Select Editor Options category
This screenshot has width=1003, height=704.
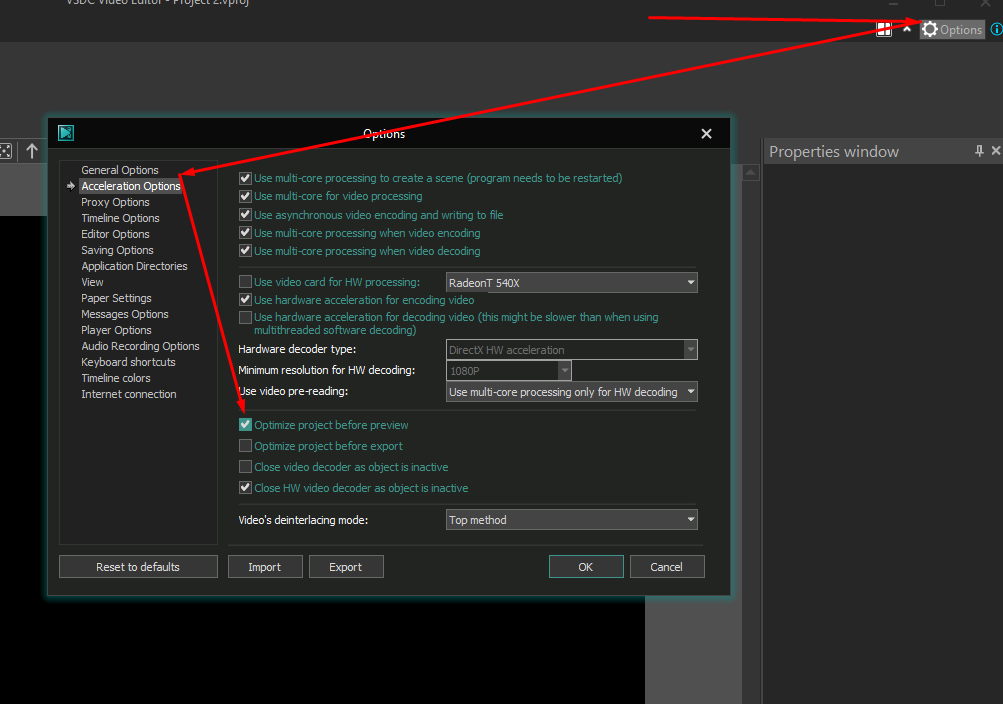pos(115,234)
